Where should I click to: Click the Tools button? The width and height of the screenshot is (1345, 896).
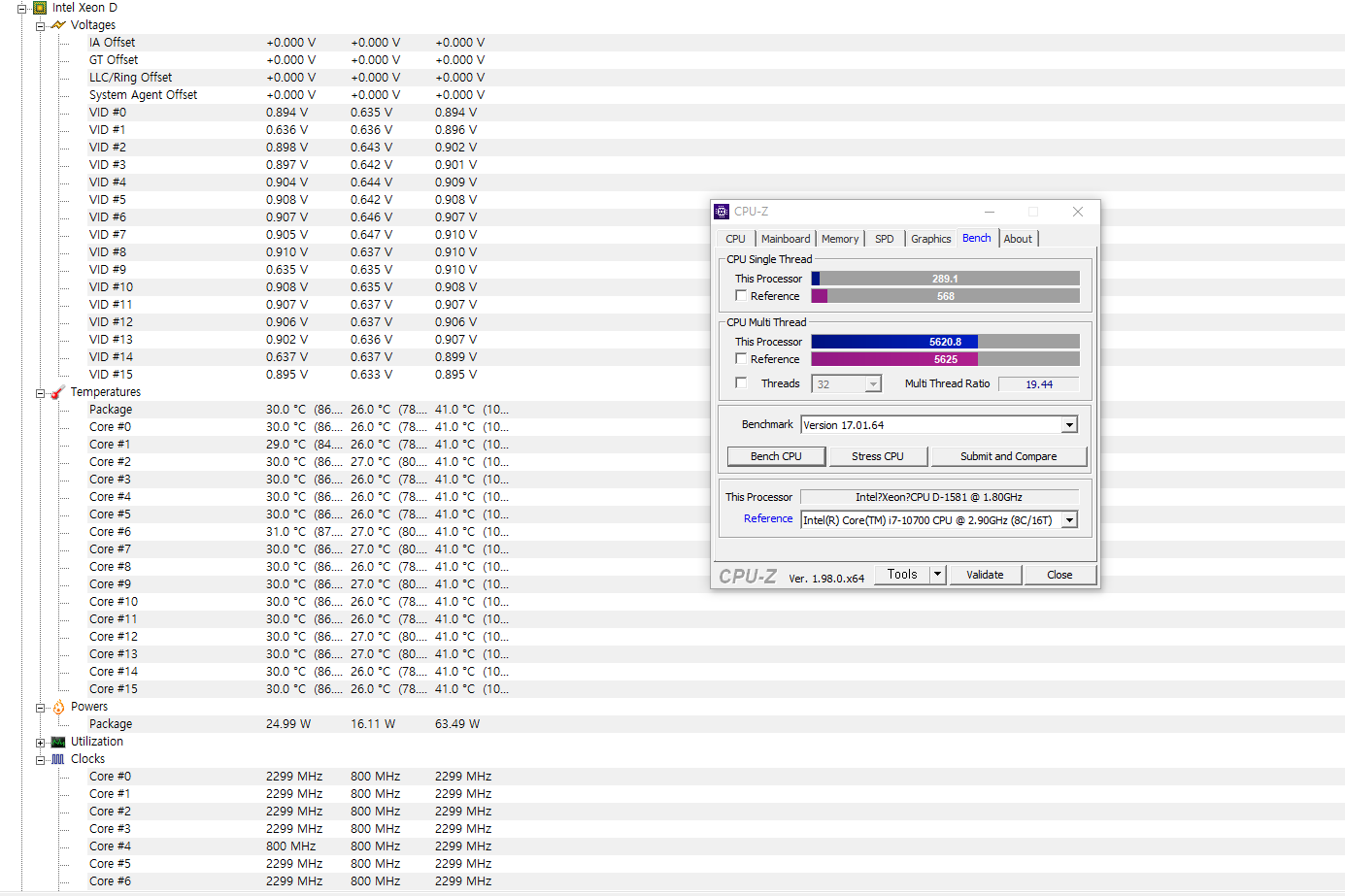(x=902, y=575)
